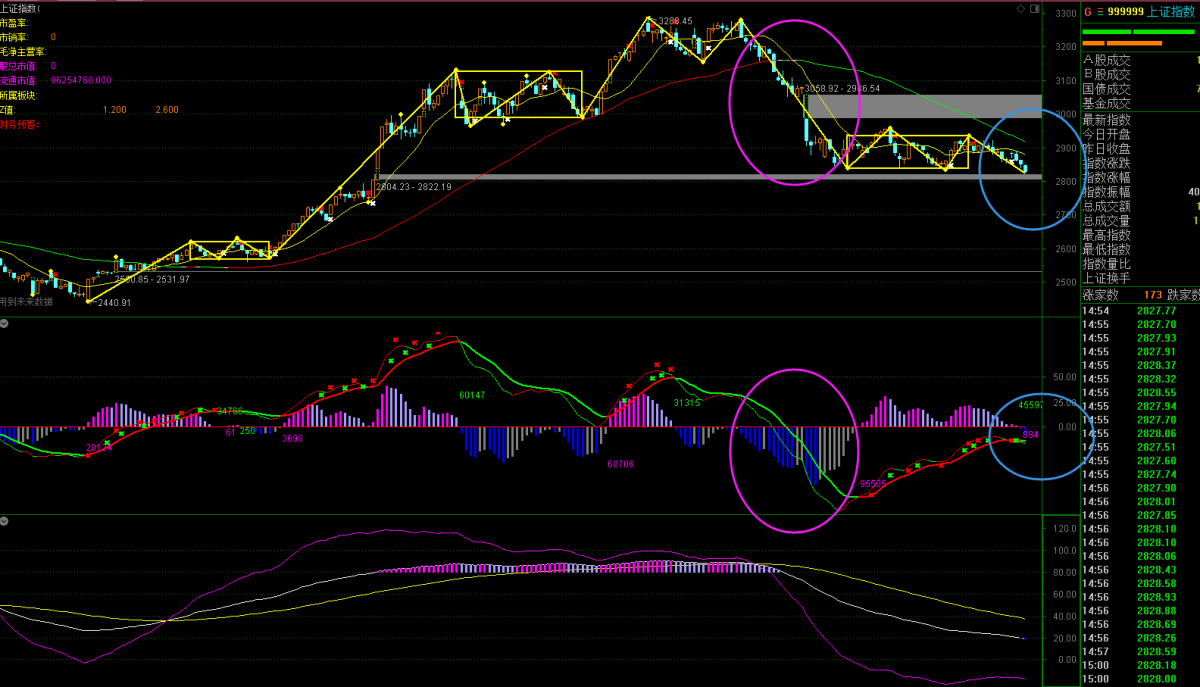Select the 最新指数 row in quote panel
This screenshot has height=687, width=1200.
pos(1106,119)
